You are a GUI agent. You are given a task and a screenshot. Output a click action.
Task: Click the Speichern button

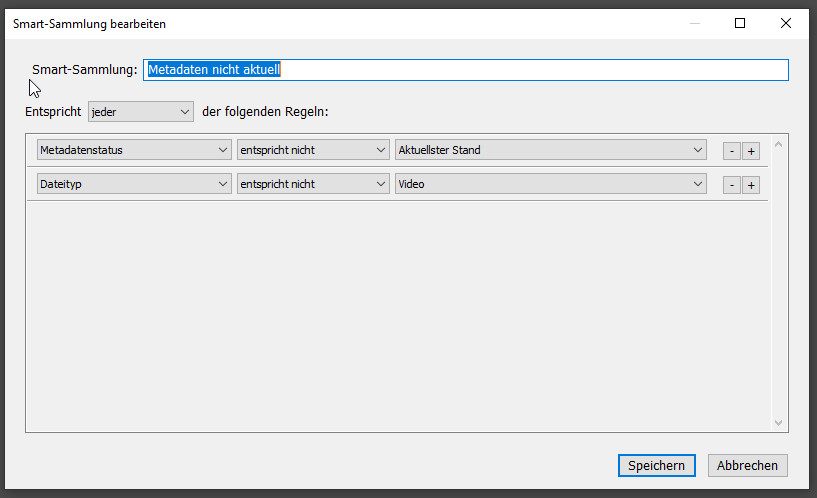click(x=656, y=465)
